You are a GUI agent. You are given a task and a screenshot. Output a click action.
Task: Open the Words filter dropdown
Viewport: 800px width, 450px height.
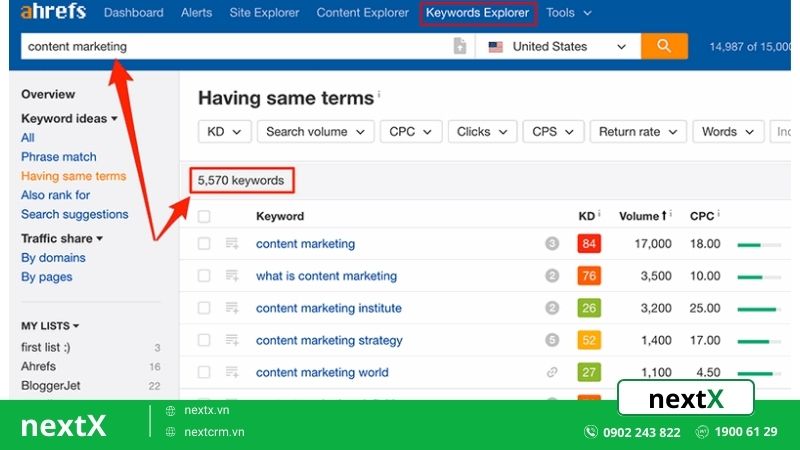(x=728, y=132)
